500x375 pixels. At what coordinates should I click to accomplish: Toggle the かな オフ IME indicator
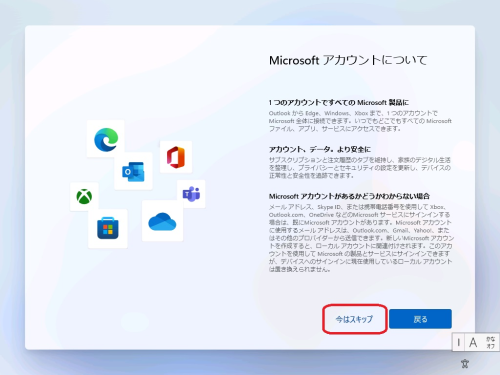coord(490,343)
